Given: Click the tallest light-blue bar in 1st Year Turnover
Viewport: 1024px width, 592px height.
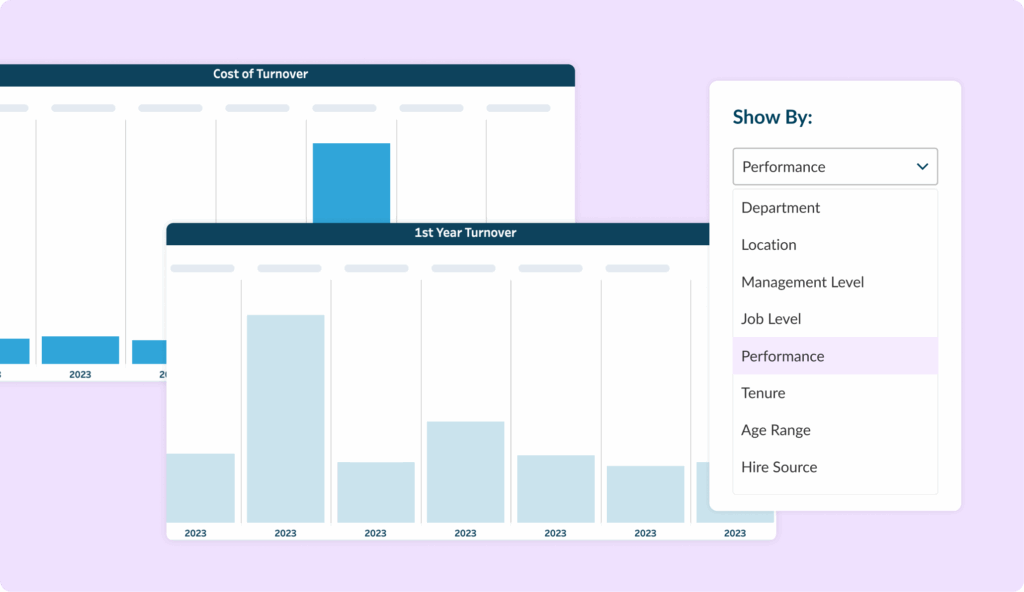Looking at the screenshot, I should click(285, 418).
